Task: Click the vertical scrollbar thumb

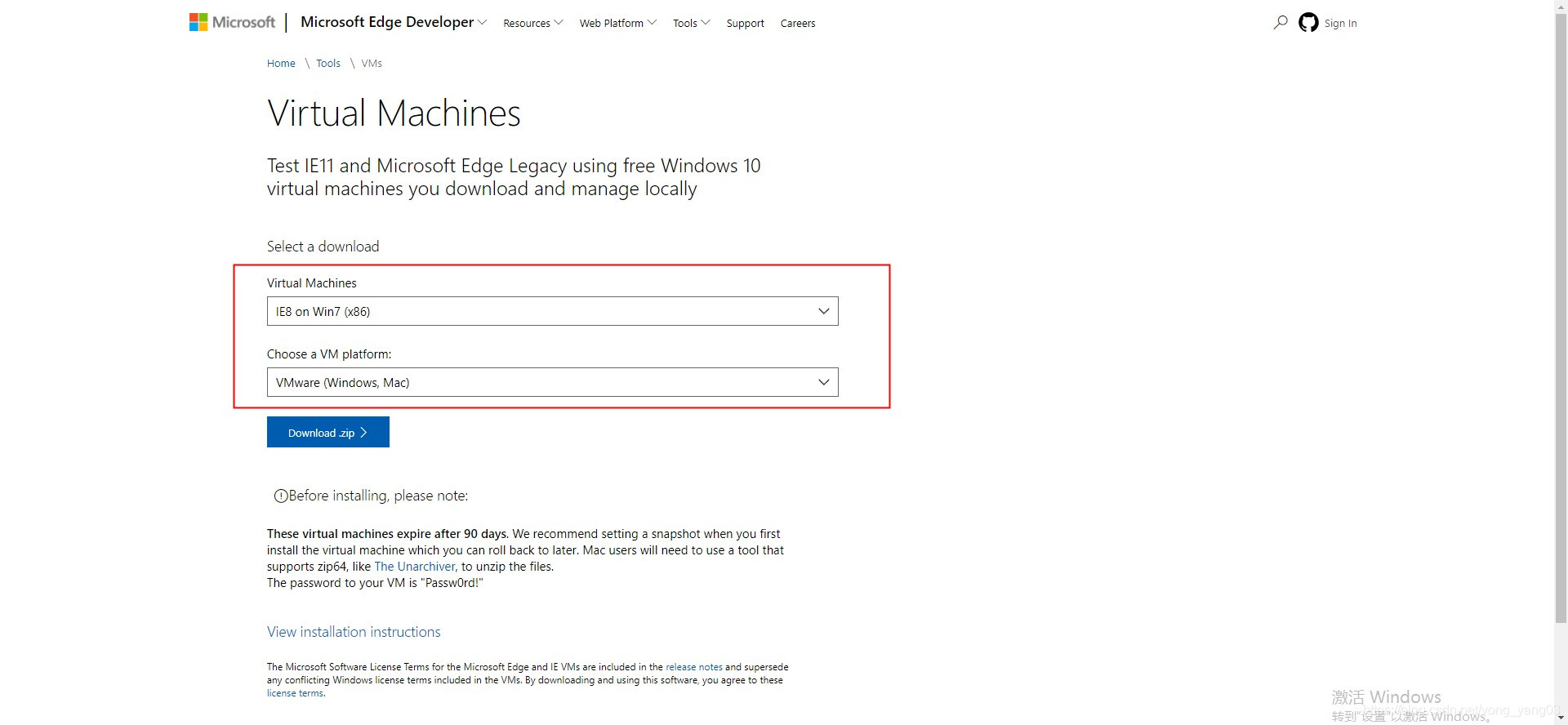Action: coord(1561,318)
